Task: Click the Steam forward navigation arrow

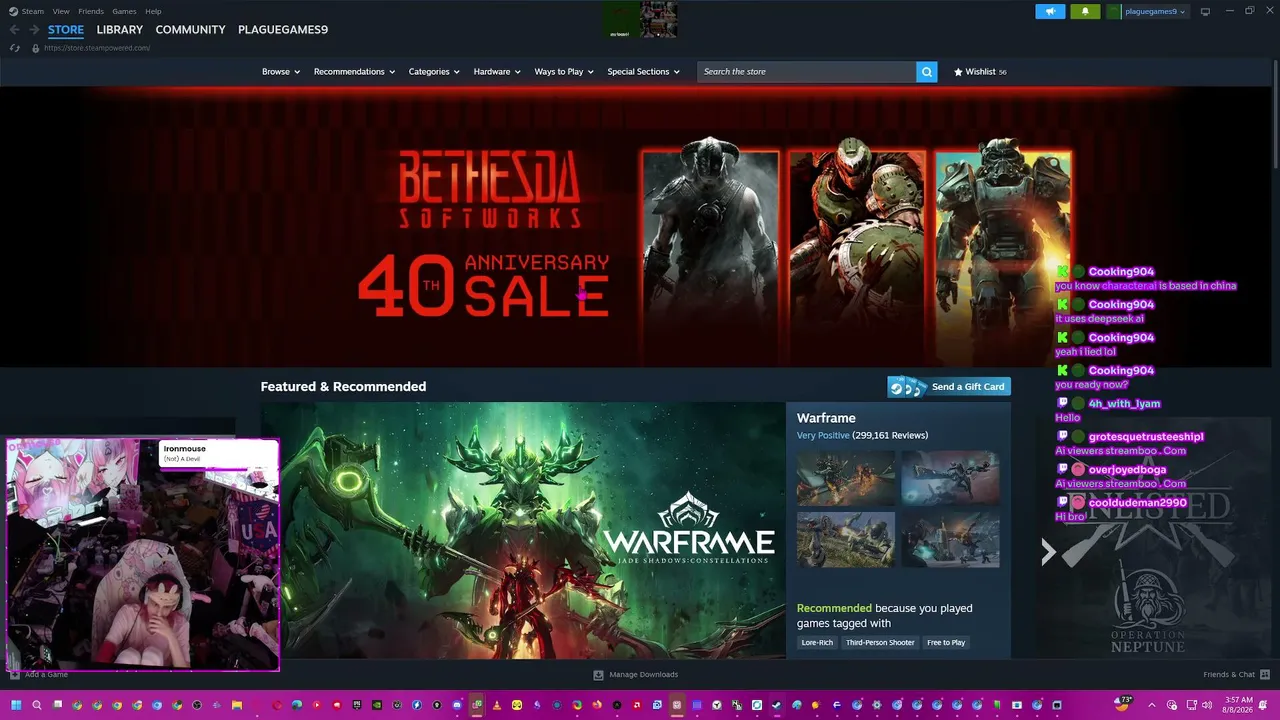Action: click(33, 30)
